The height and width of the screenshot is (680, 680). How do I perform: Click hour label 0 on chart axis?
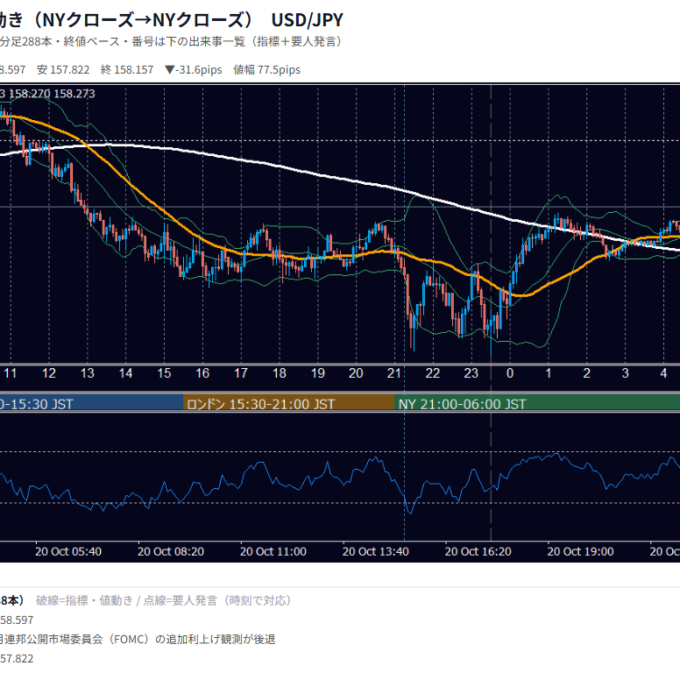(510, 373)
